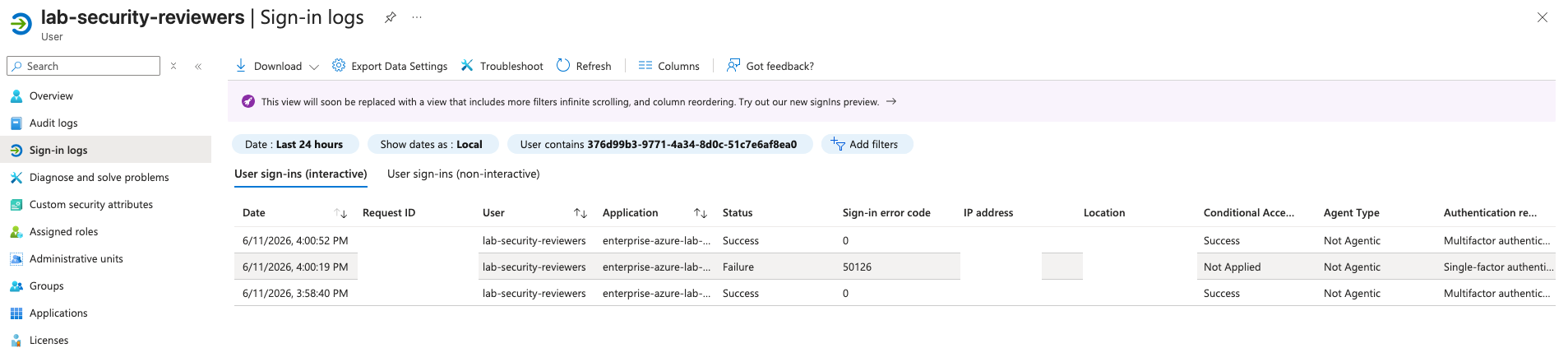The image size is (1568, 348).
Task: Open Custom security attributes
Action: tap(105, 204)
